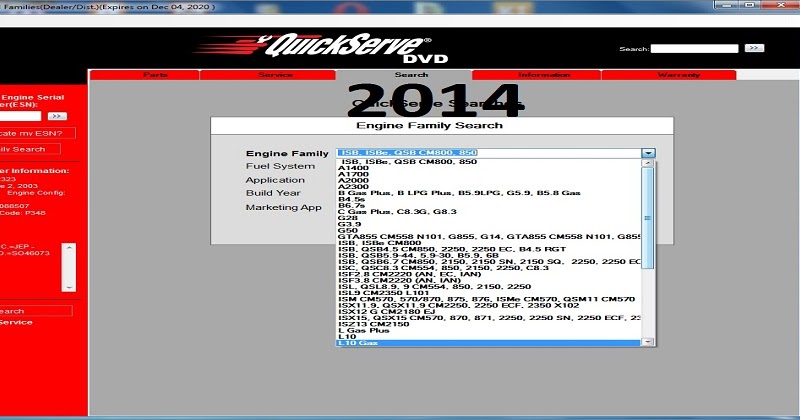
Task: Select highlighted L10 Gas entry
Action: pyautogui.click(x=489, y=343)
